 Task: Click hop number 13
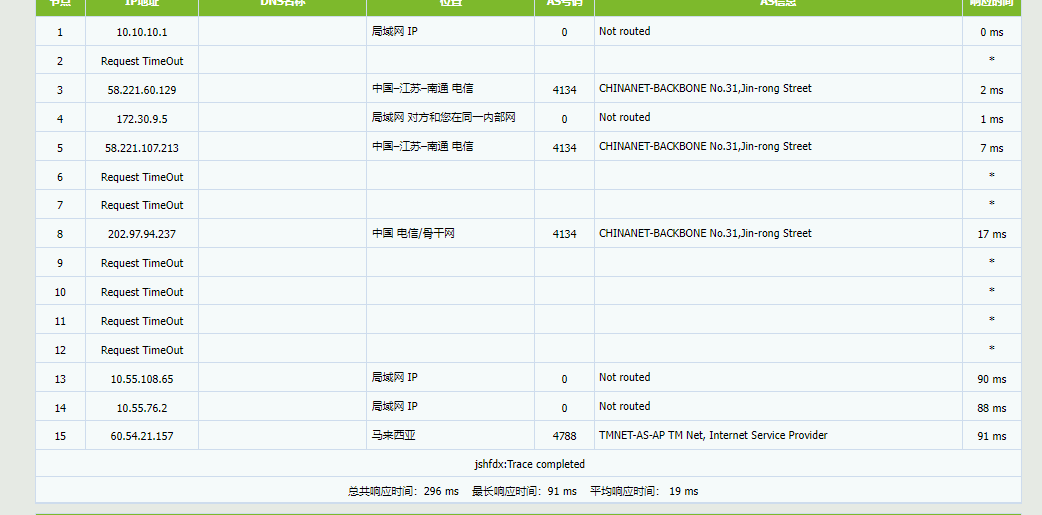pyautogui.click(x=60, y=379)
